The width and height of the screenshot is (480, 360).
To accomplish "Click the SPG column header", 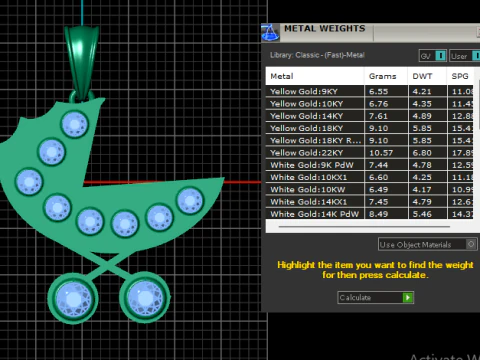I will click(x=460, y=76).
